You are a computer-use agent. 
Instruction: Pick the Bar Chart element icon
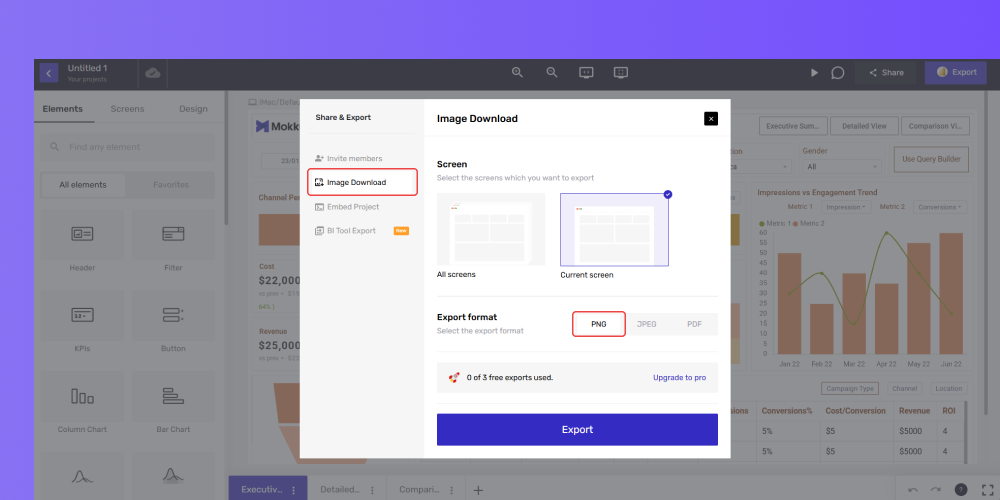pos(173,395)
